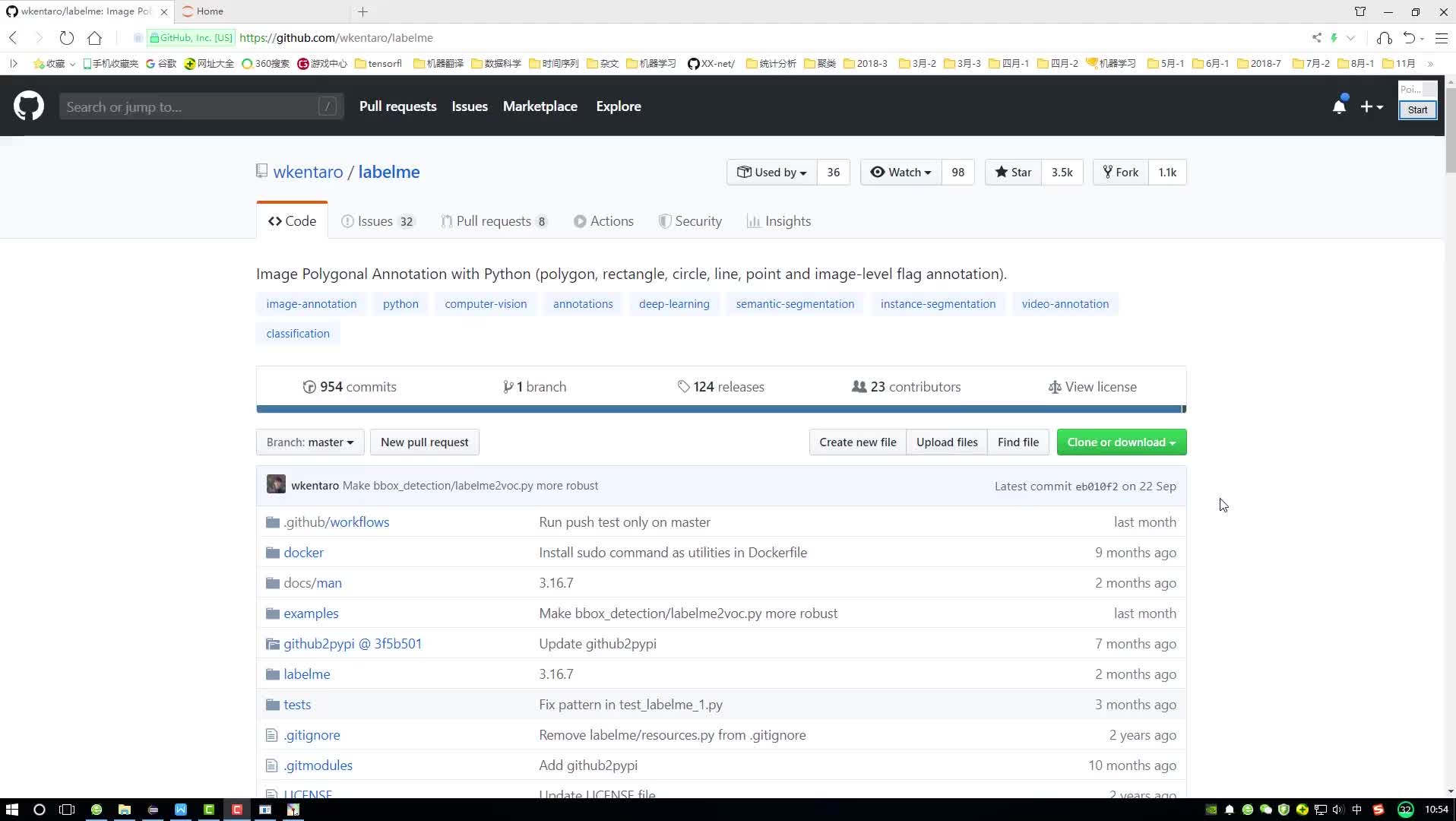Focus the Search or jump to field
1456x821 pixels.
pyautogui.click(x=201, y=106)
